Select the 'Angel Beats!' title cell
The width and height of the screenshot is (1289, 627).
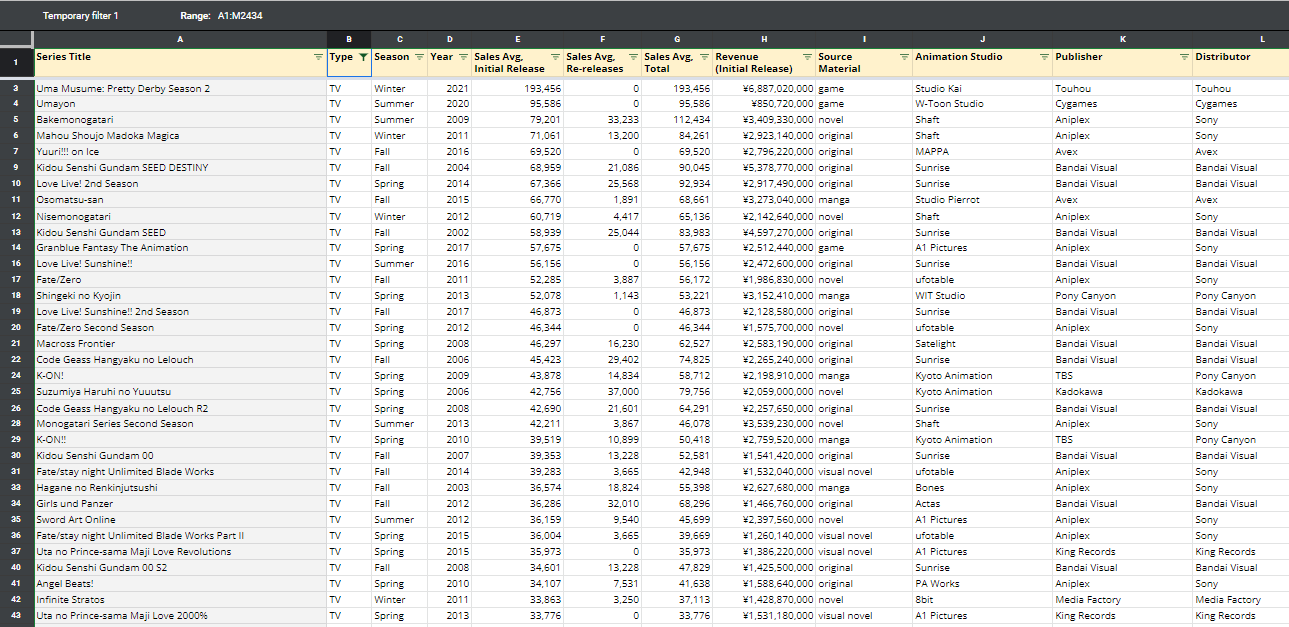pos(180,584)
